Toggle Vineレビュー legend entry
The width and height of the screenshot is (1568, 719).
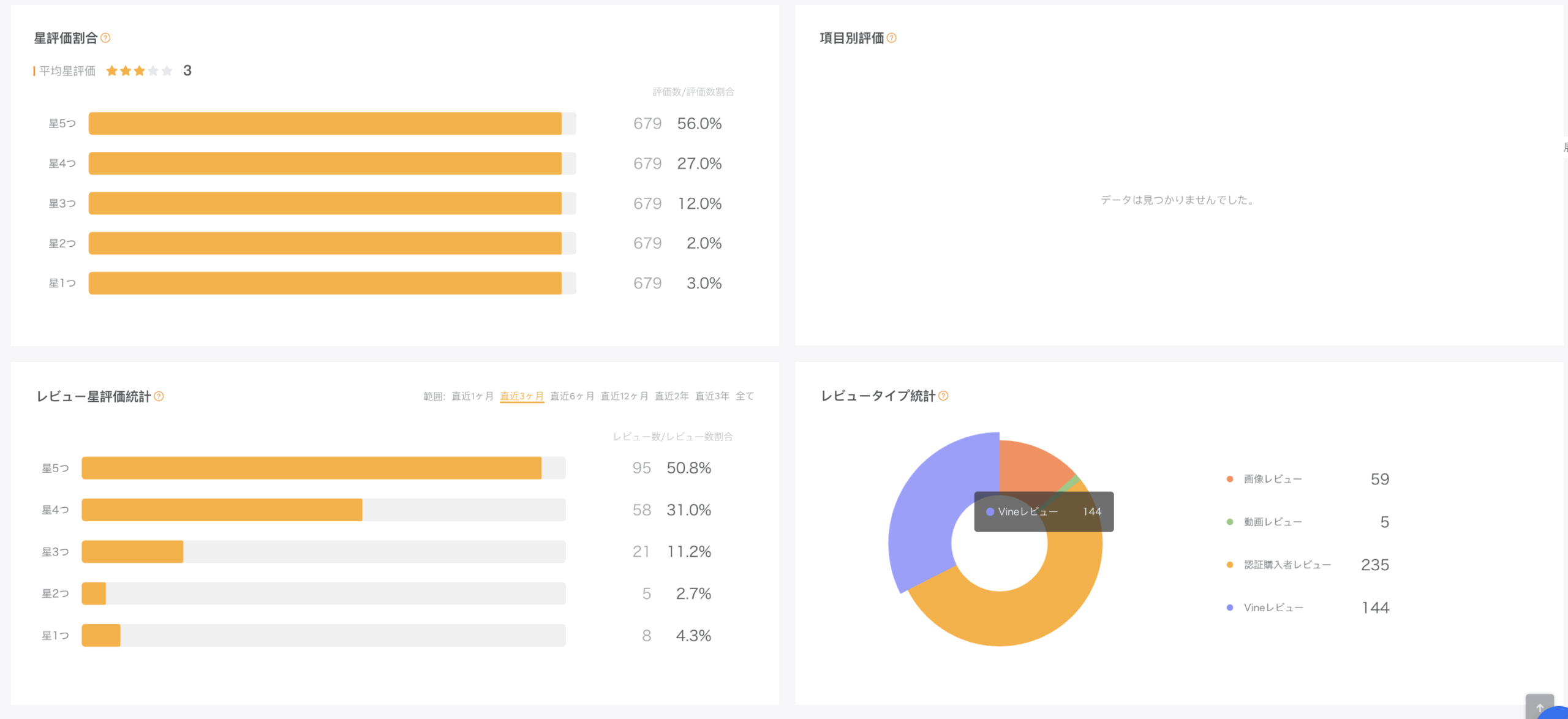(x=1273, y=608)
